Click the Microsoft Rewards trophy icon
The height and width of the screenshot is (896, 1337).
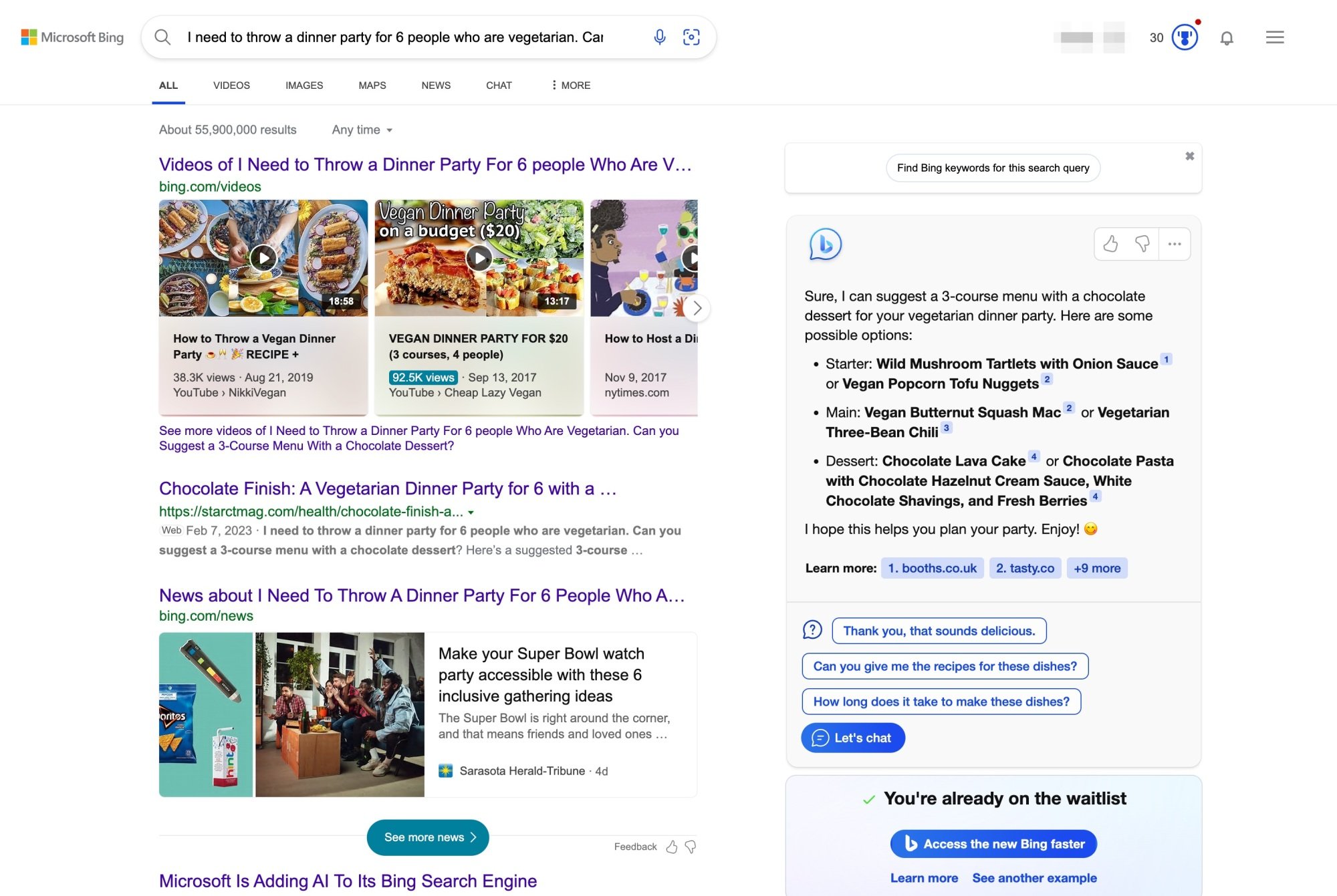point(1184,37)
